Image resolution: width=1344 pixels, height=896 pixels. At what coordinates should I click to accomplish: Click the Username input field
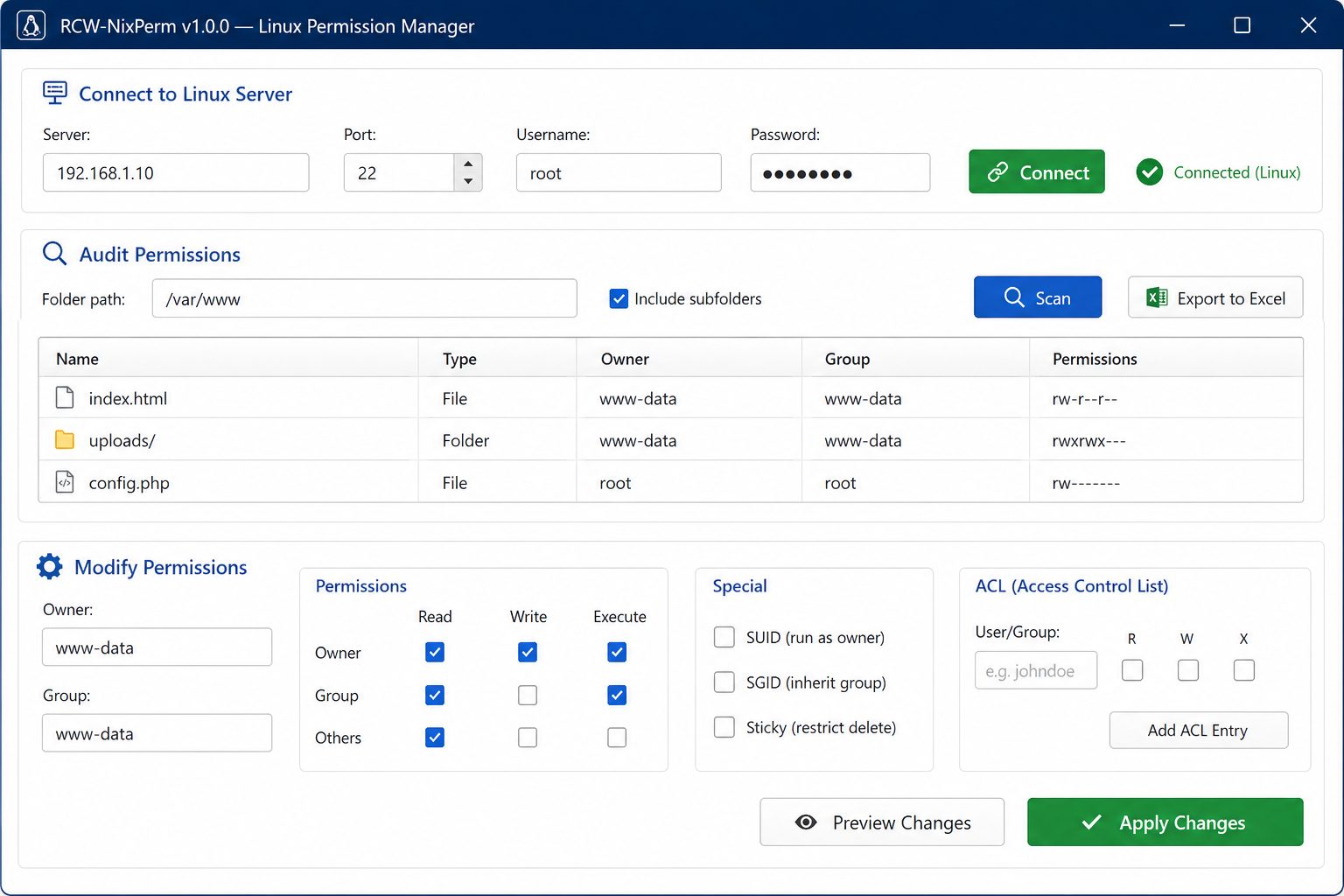[x=619, y=172]
